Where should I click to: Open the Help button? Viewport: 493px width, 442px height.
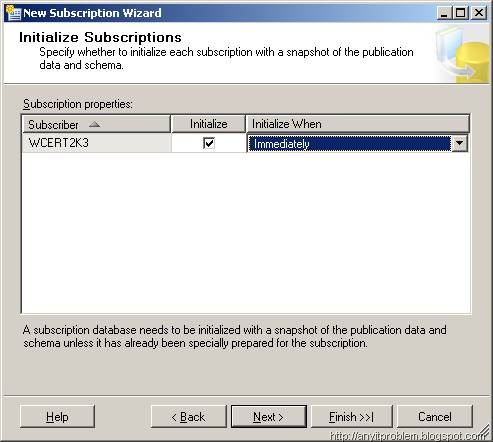click(x=57, y=417)
